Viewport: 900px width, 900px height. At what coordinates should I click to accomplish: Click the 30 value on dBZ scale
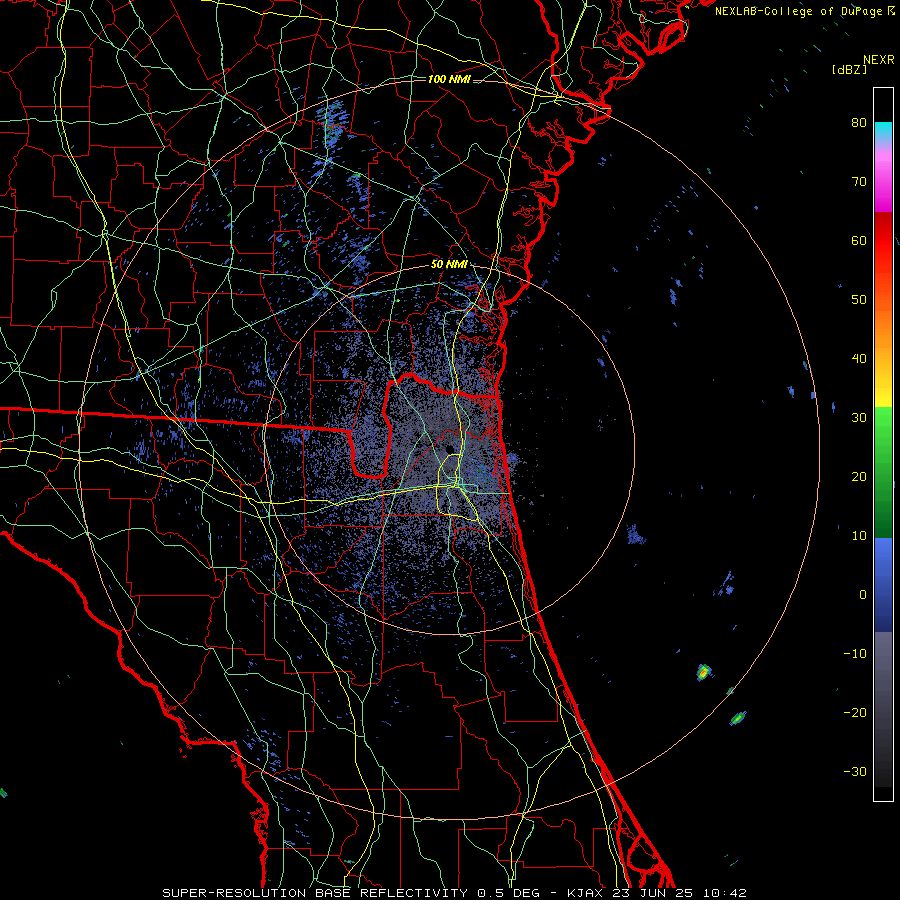[x=859, y=417]
